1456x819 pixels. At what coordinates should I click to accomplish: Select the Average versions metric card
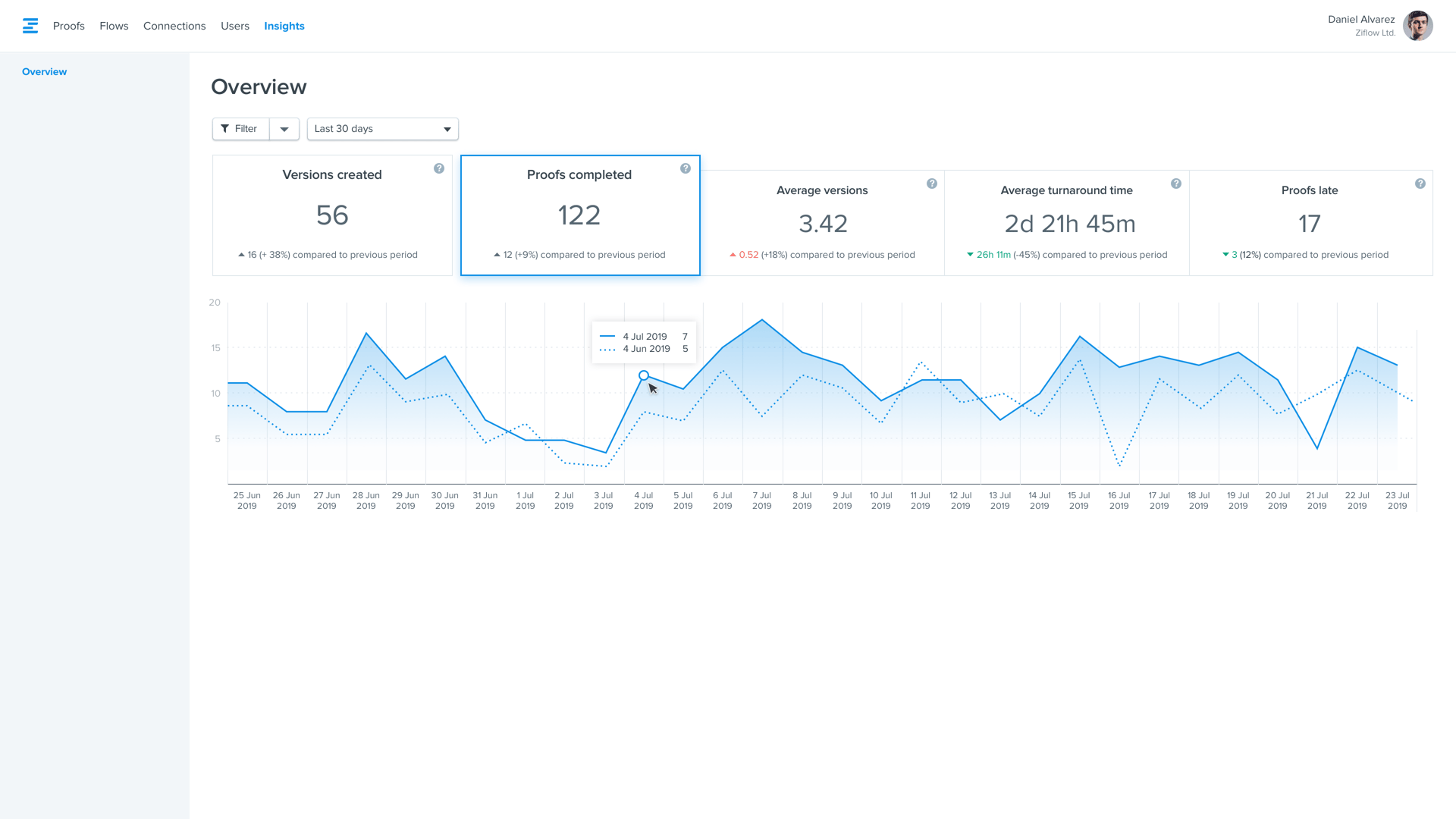(x=822, y=222)
